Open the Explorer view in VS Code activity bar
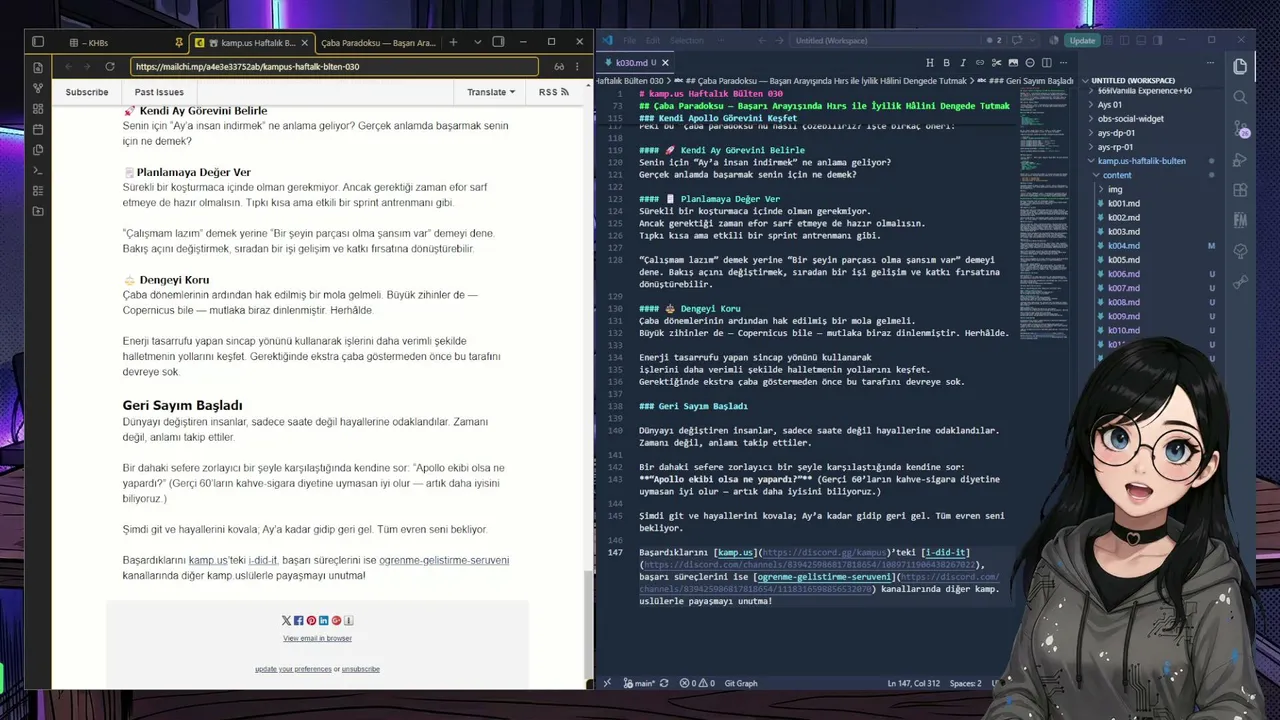Image resolution: width=1280 pixels, height=720 pixels. [1240, 66]
